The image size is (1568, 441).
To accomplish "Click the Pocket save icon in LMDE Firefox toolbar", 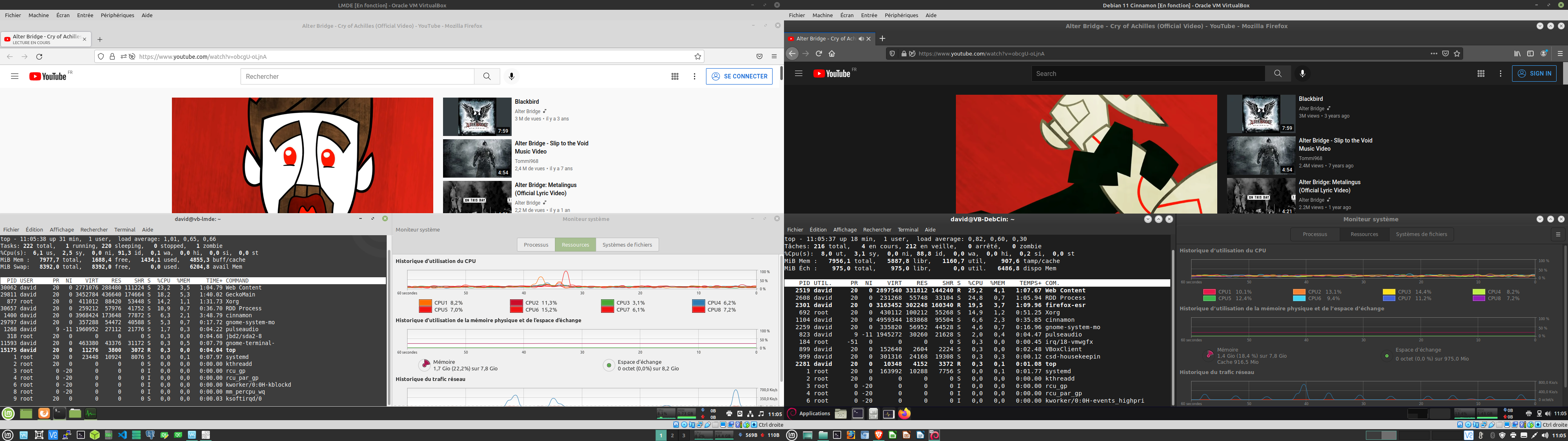I will click(759, 57).
